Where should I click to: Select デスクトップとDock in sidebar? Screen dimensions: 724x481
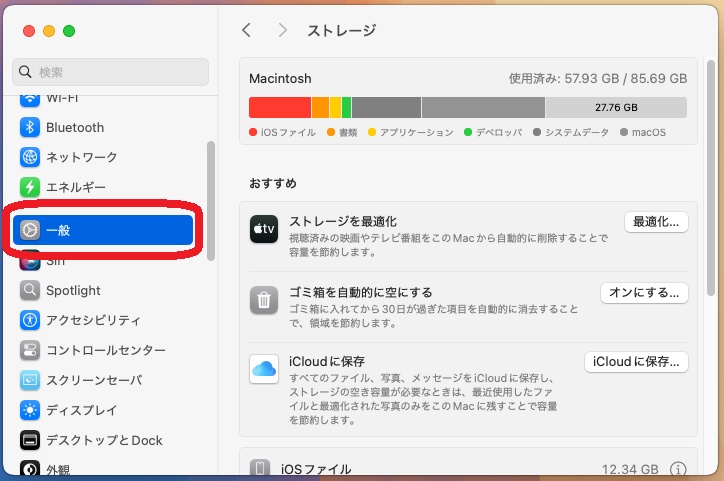pyautogui.click(x=103, y=440)
